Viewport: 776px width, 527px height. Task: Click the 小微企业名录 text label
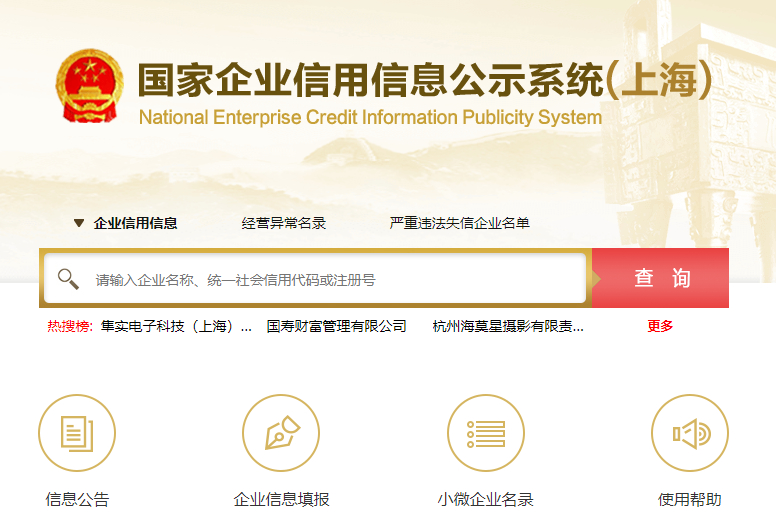(485, 499)
